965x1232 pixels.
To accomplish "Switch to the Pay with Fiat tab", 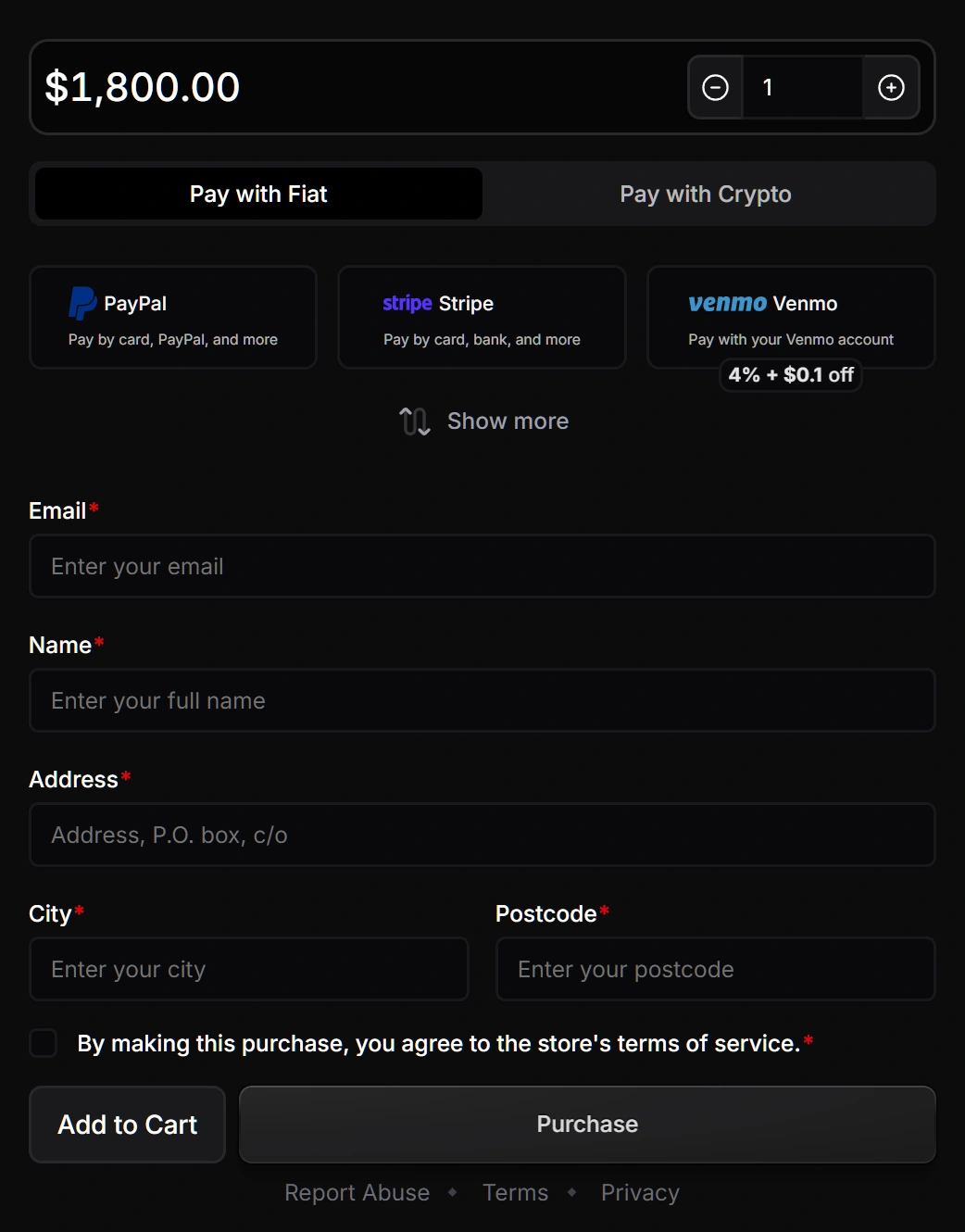I will pos(258,194).
